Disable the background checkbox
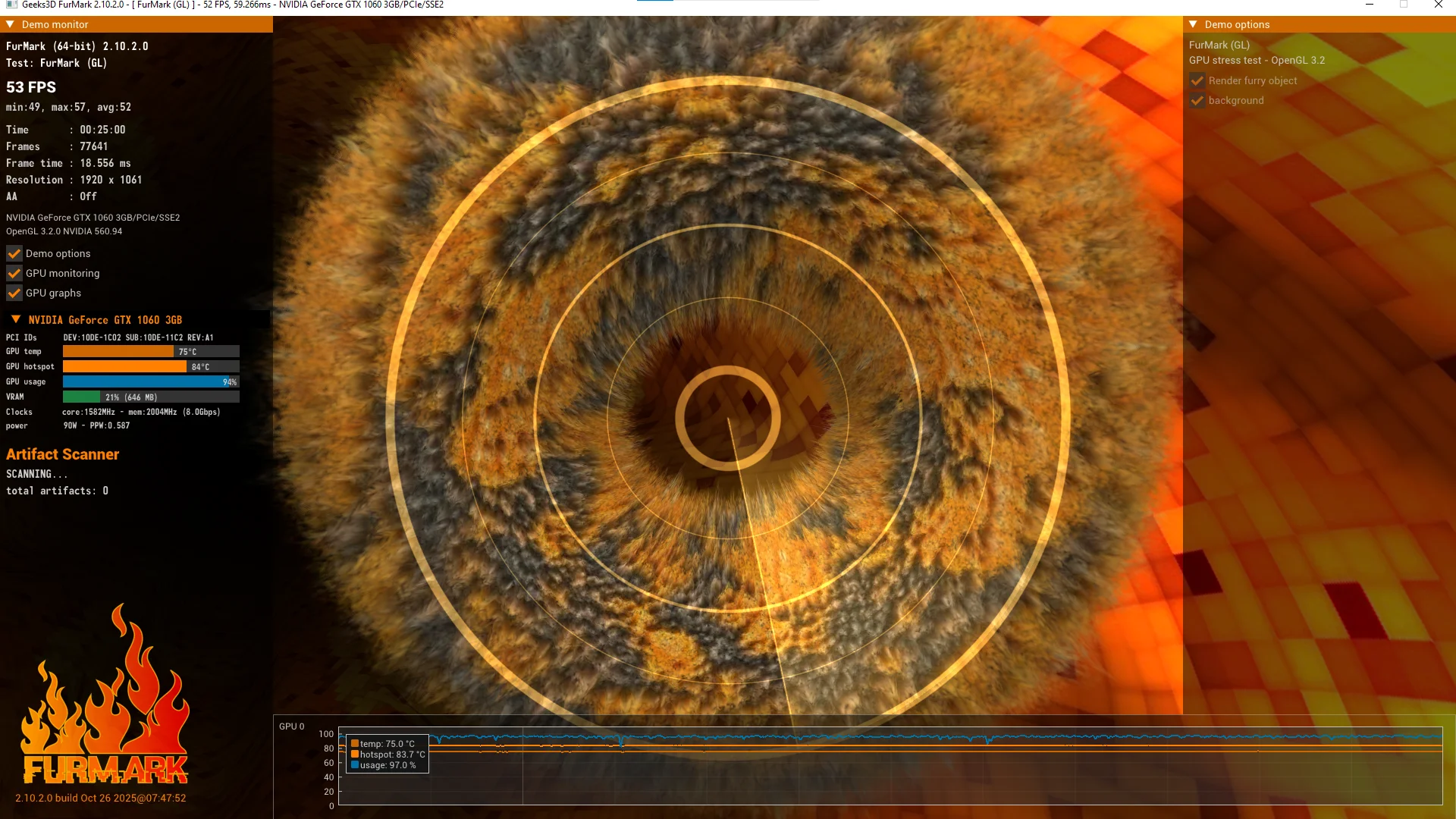Viewport: 1456px width, 819px height. point(1197,100)
